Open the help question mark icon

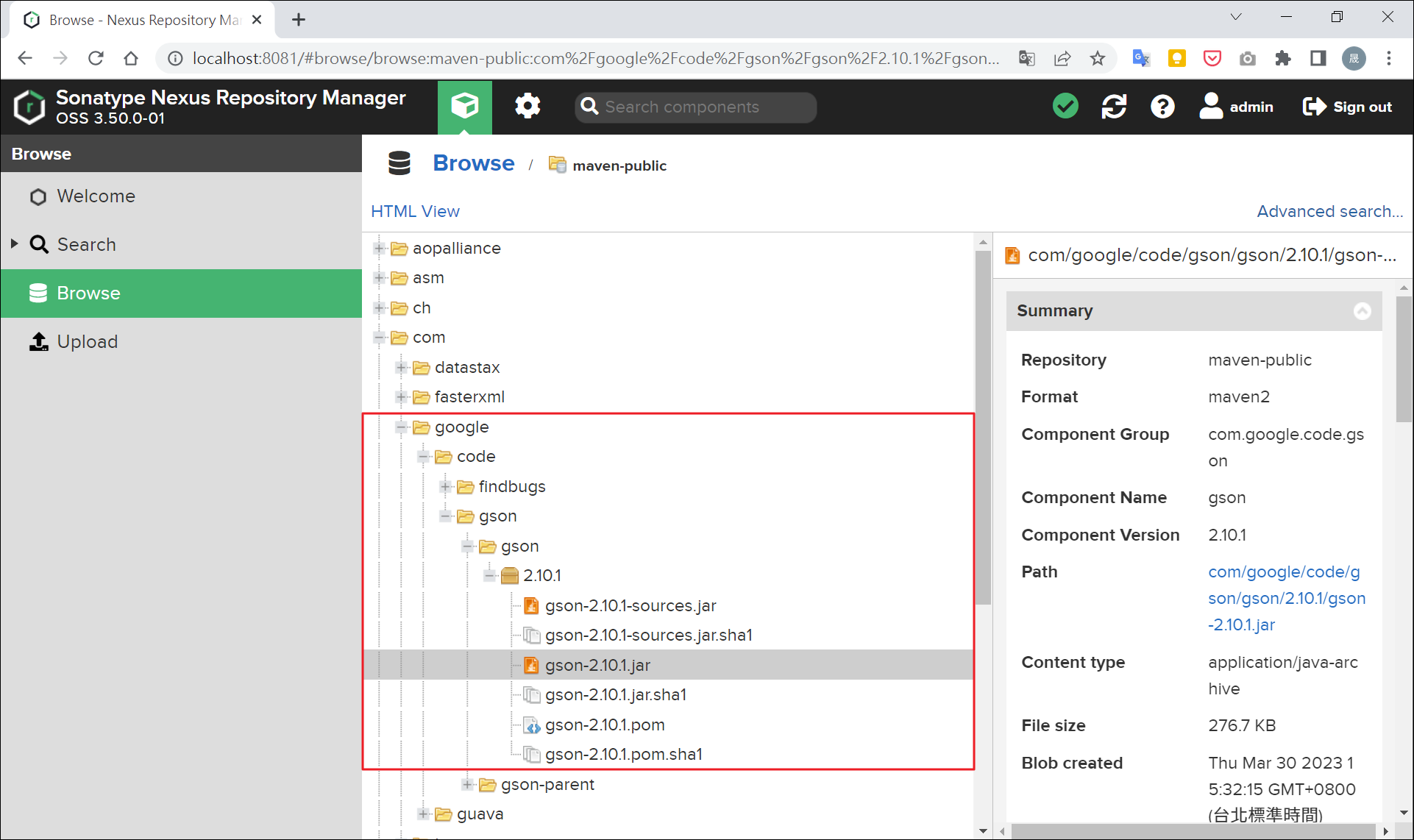tap(1162, 106)
